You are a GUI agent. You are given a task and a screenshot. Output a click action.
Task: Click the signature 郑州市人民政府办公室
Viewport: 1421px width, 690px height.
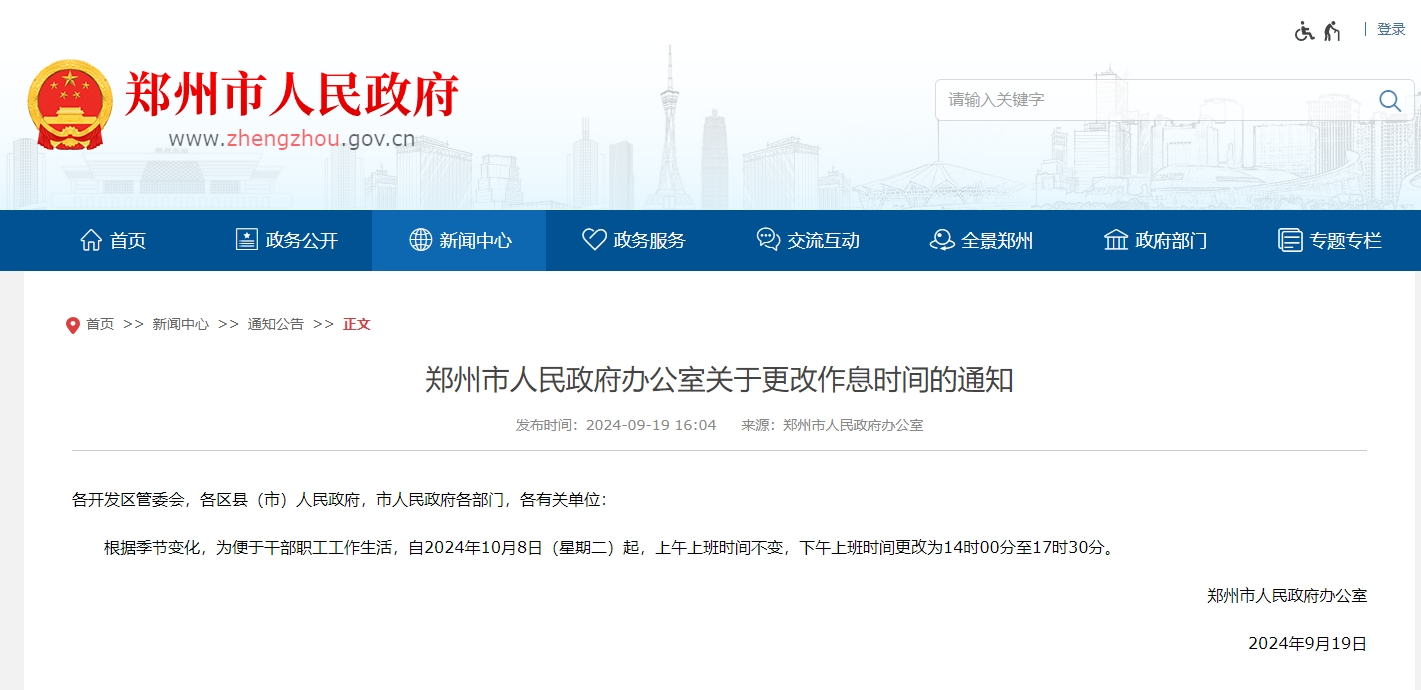1287,595
